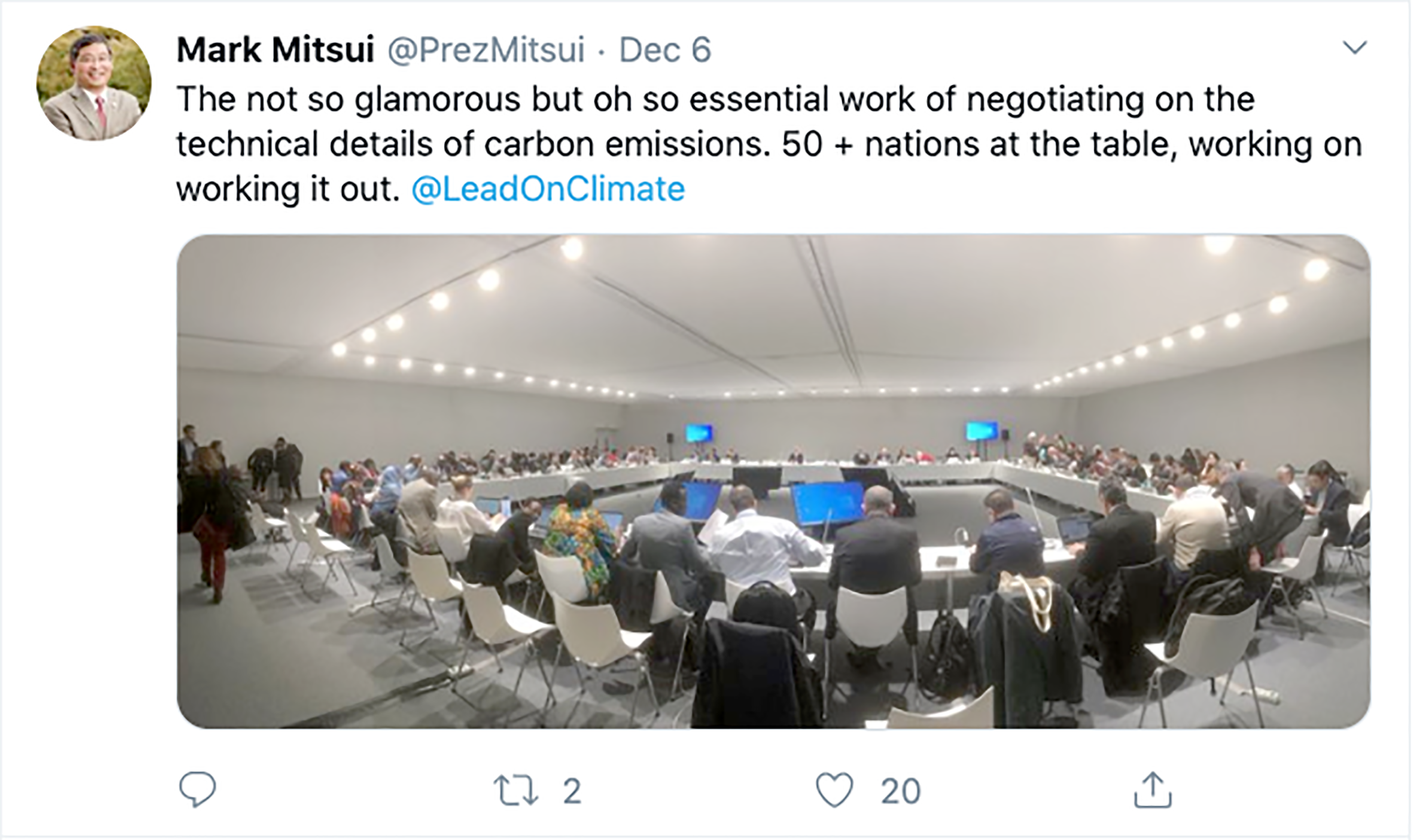Expand the tweet options chevron
This screenshot has width=1415, height=840.
pos(1355,48)
